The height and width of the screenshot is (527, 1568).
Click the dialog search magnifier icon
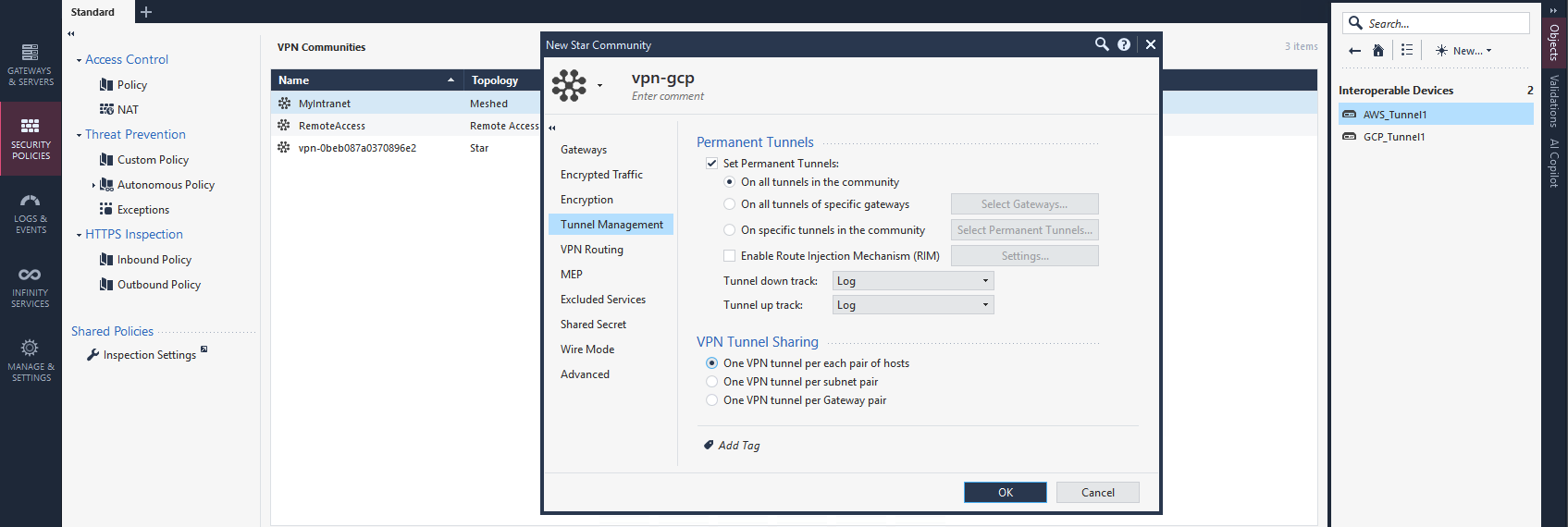(x=1102, y=44)
